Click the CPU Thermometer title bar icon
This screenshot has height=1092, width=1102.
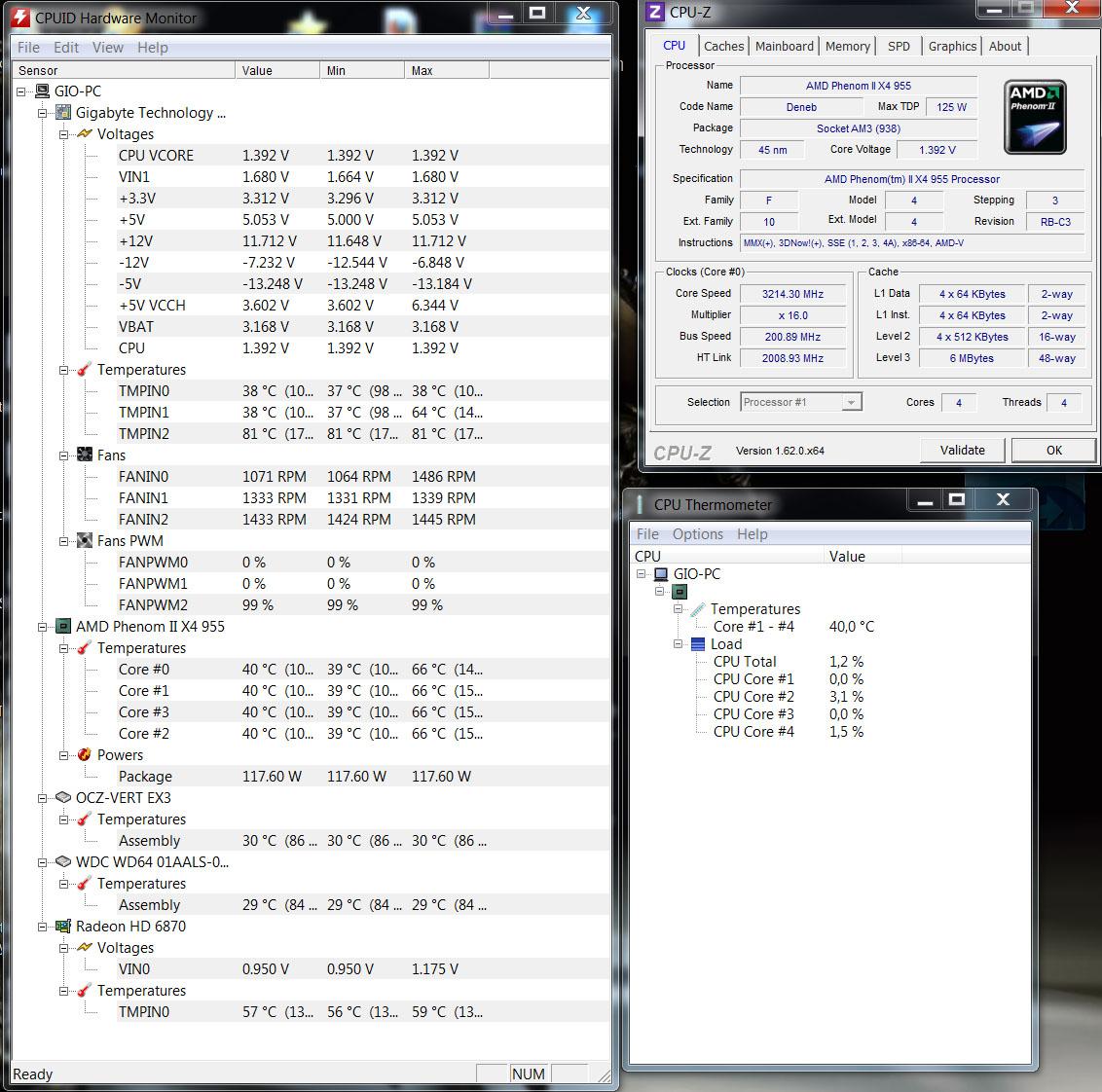coord(640,504)
